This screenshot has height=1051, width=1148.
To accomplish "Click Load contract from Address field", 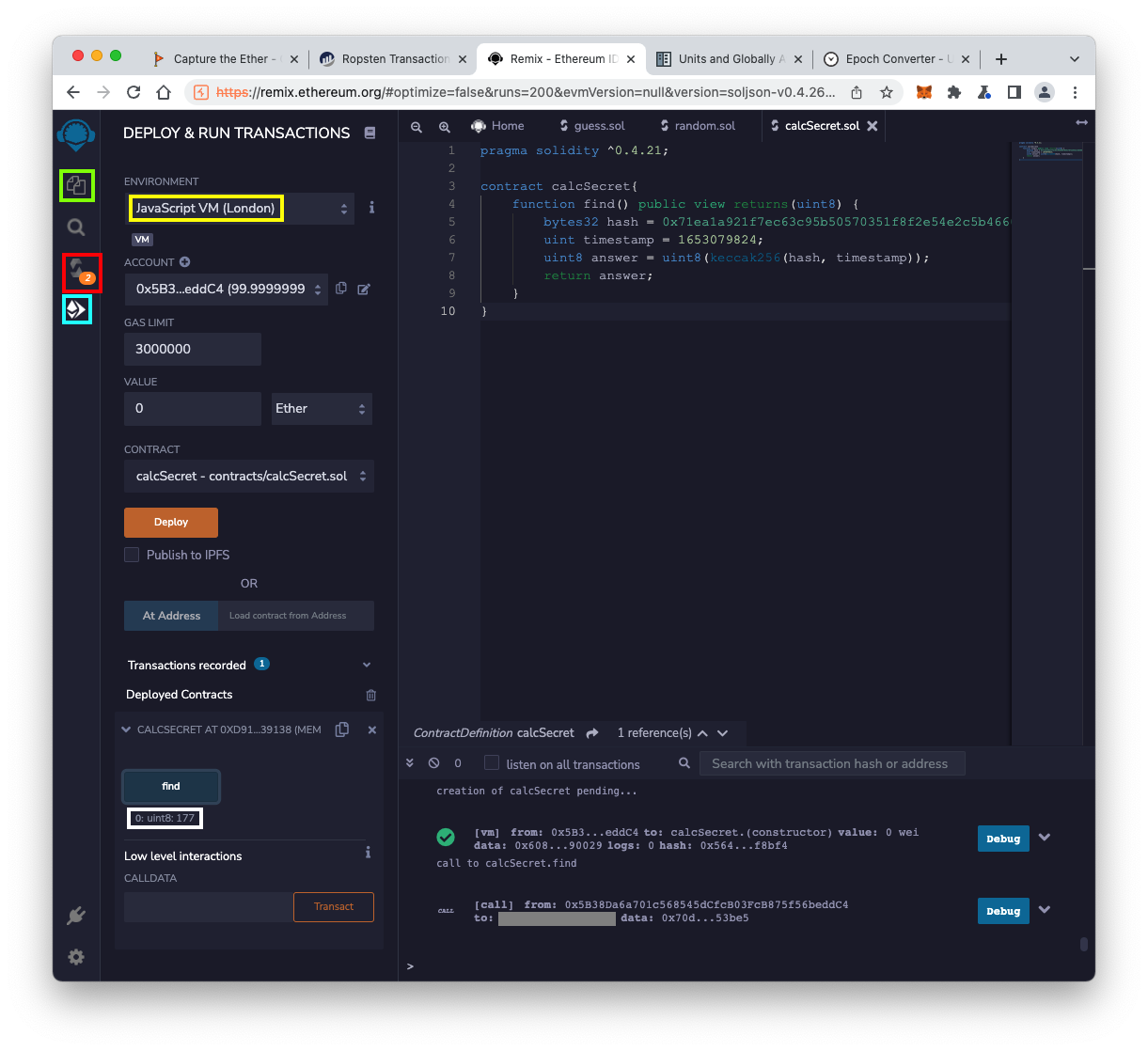I will pyautogui.click(x=296, y=616).
